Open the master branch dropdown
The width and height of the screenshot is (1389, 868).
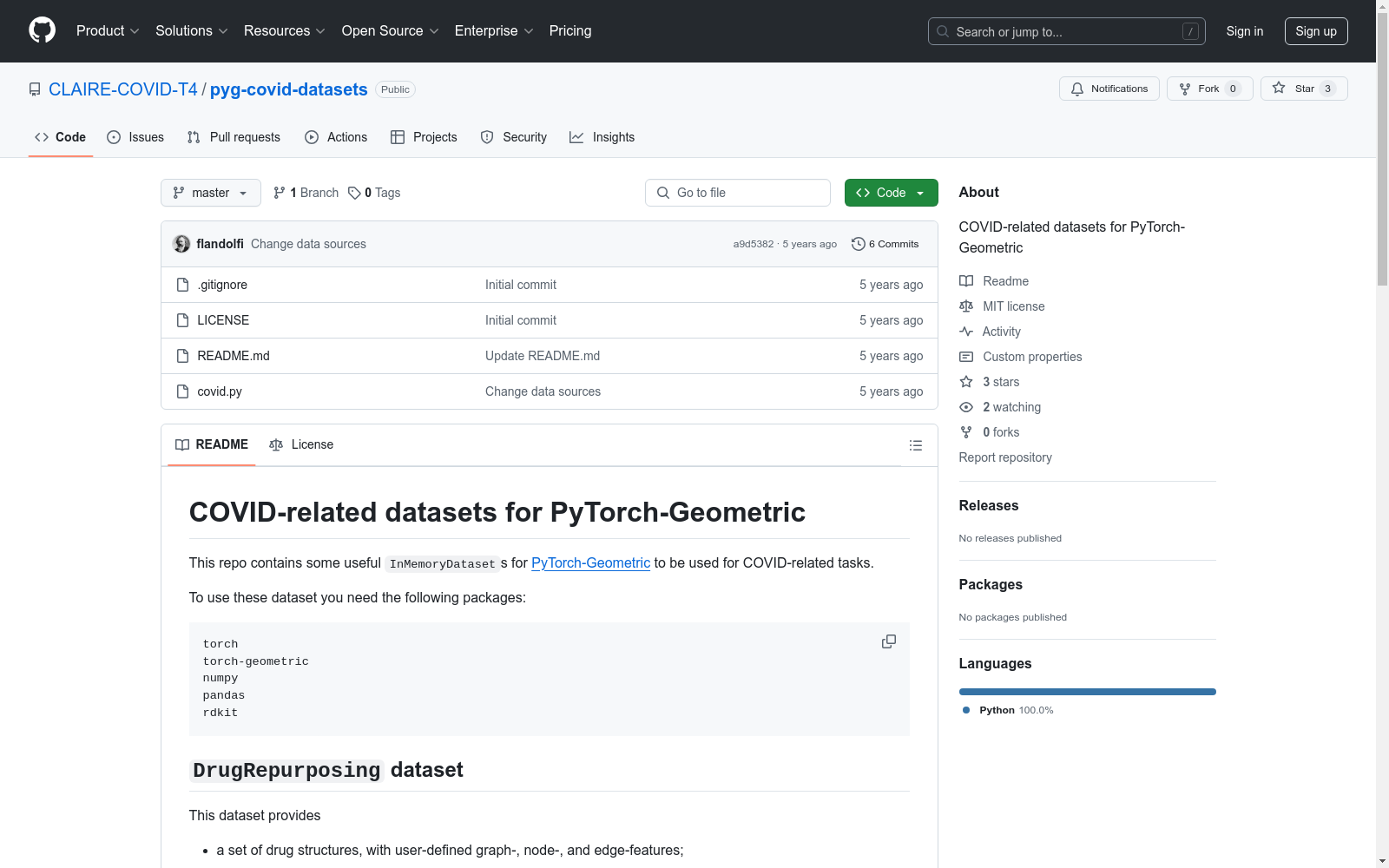pyautogui.click(x=211, y=193)
